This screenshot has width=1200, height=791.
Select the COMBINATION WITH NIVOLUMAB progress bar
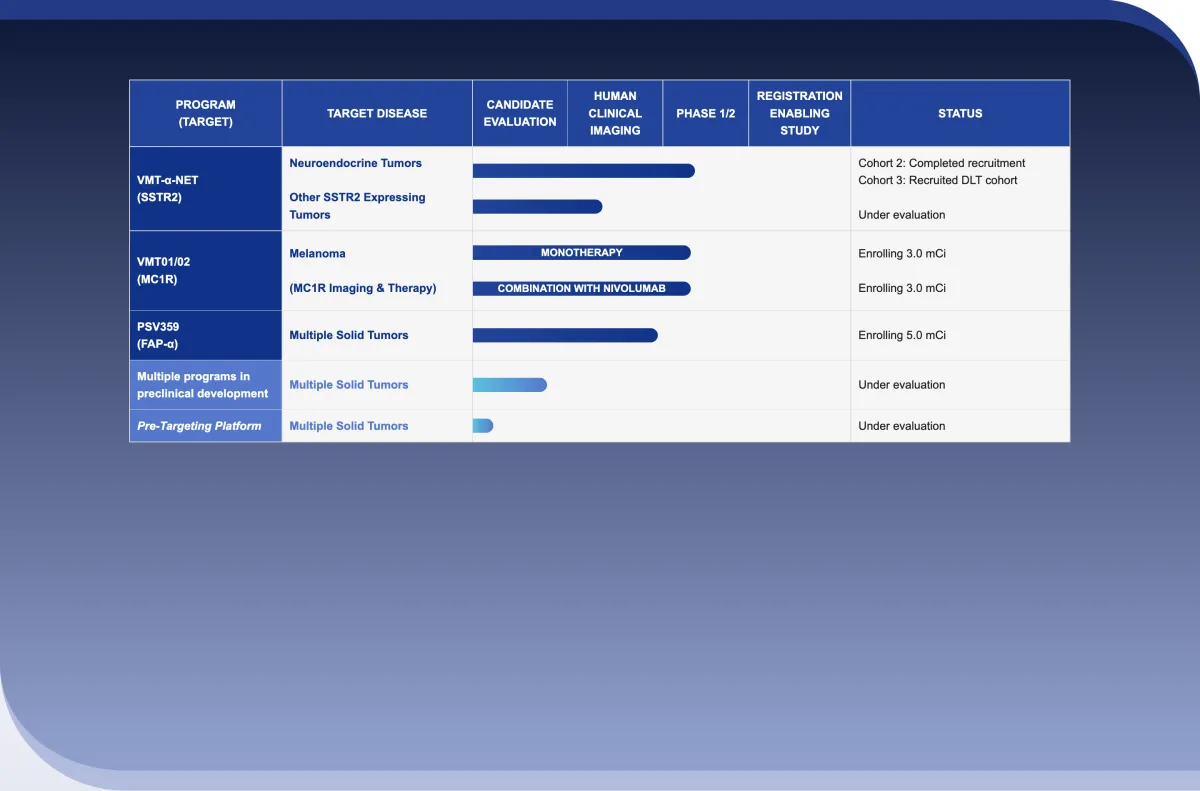coord(581,288)
